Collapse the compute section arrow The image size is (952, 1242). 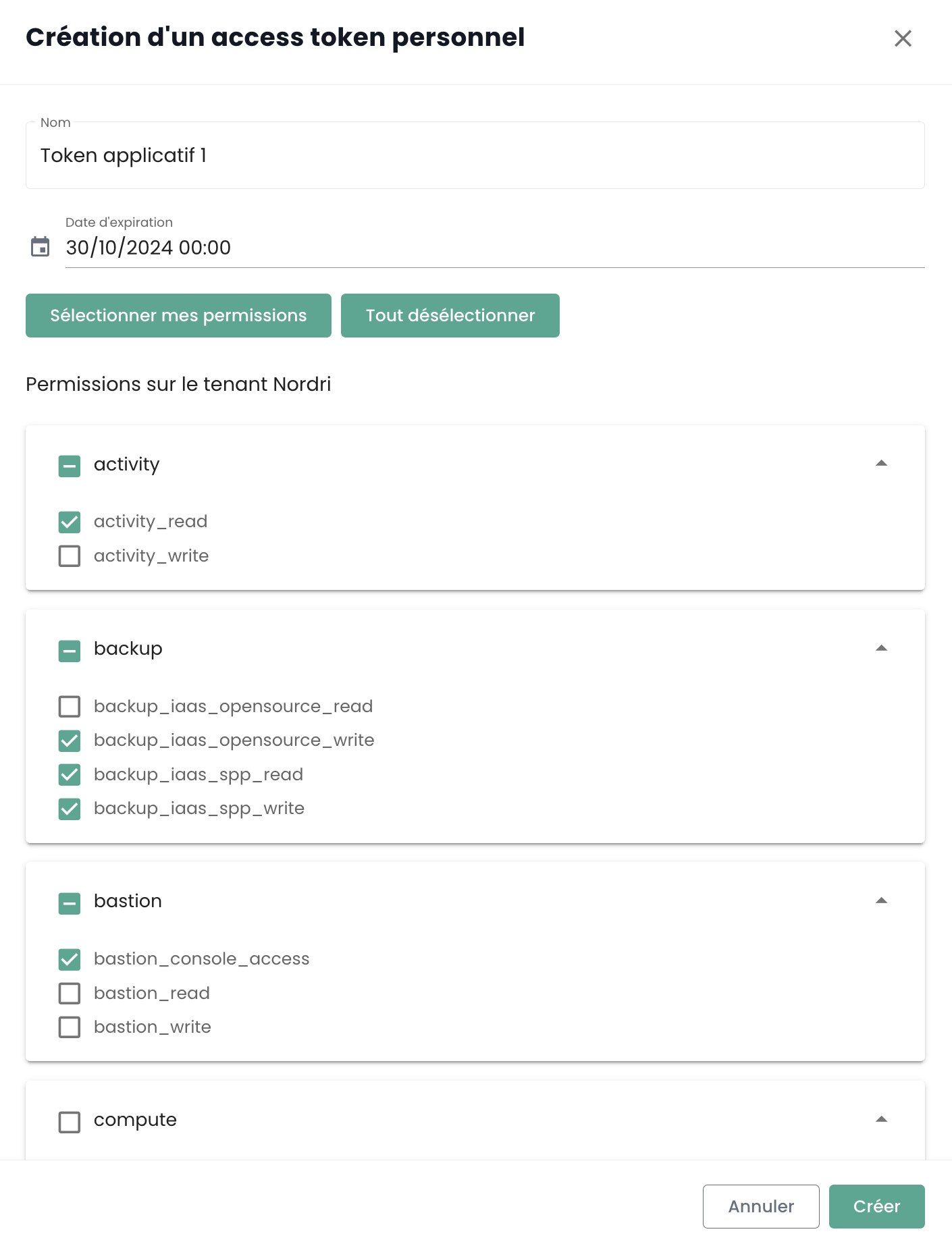[x=880, y=1120]
